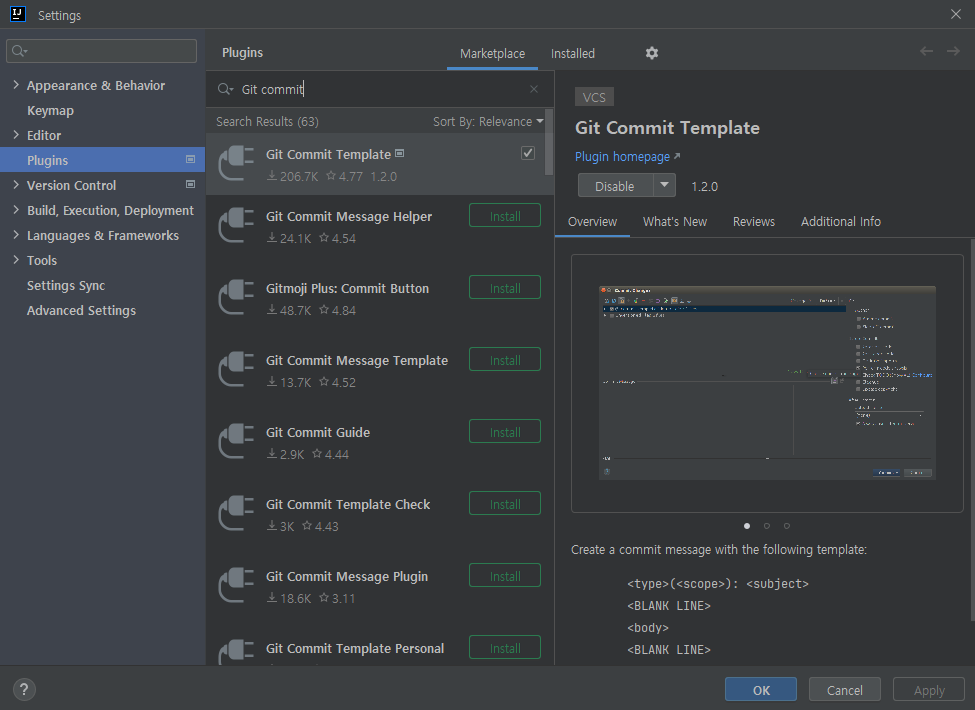Click the VCS category tag

(x=594, y=97)
